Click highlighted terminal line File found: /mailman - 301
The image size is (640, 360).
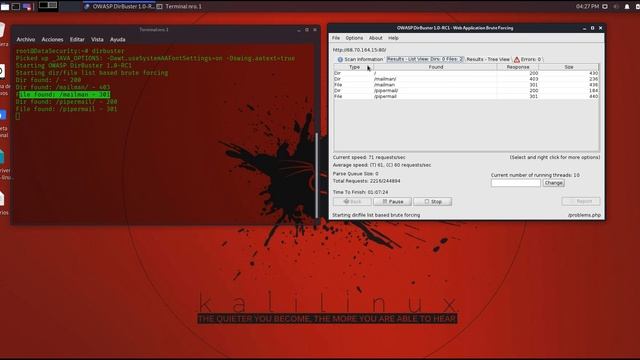click(x=63, y=94)
